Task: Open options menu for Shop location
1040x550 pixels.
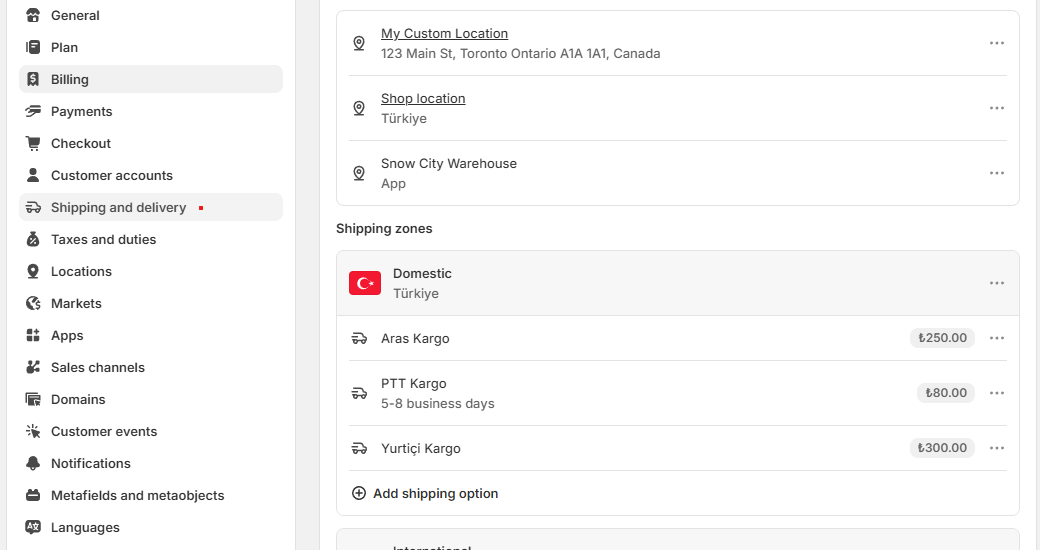Action: coord(996,108)
